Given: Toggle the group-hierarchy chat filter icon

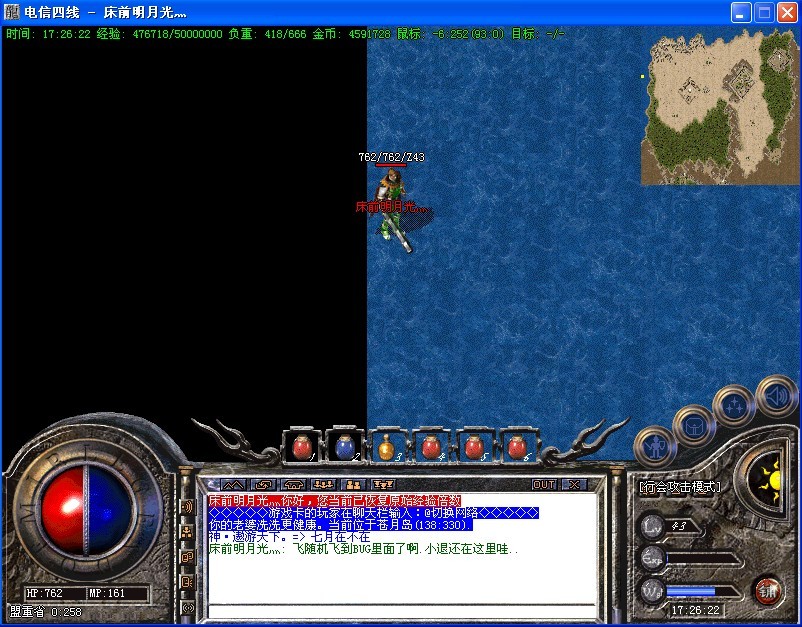Looking at the screenshot, I should [x=187, y=532].
